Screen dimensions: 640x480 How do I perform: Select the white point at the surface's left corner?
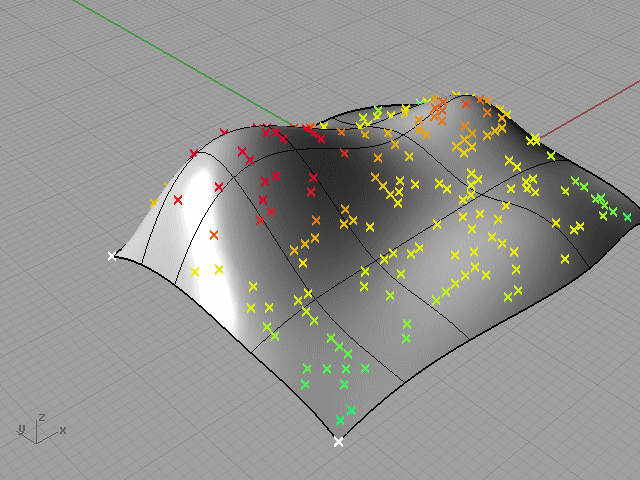point(112,256)
